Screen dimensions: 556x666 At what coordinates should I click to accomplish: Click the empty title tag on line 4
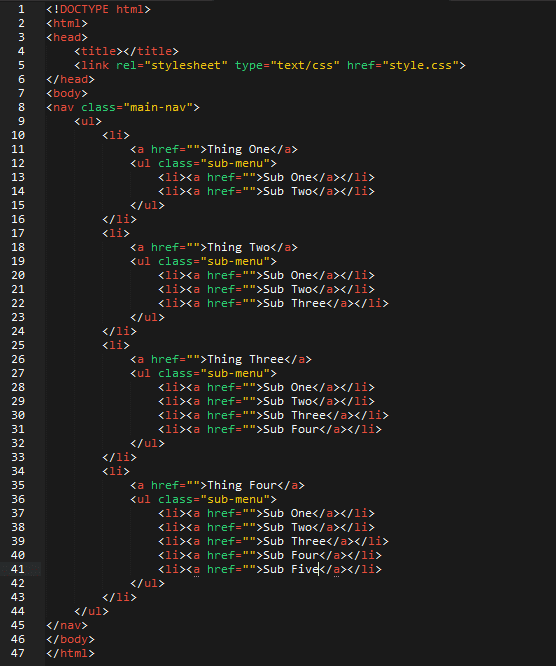pyautogui.click(x=127, y=51)
